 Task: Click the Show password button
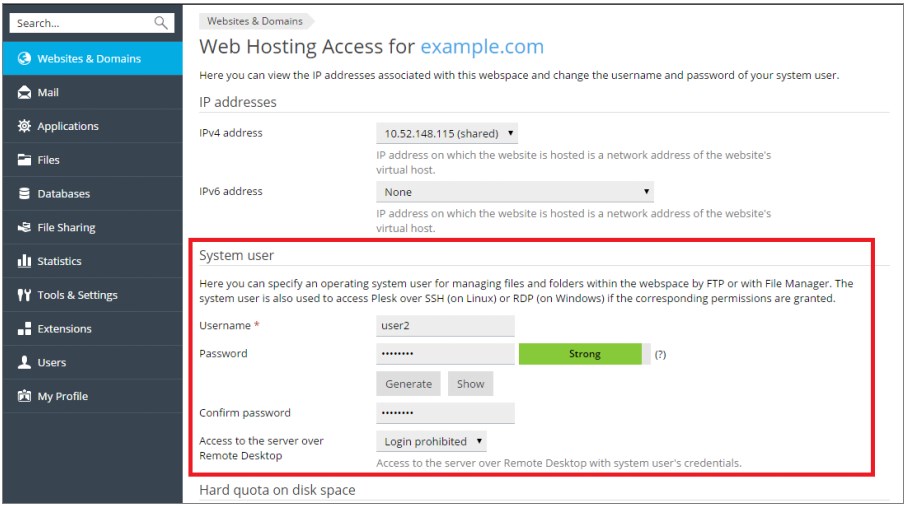coord(470,384)
